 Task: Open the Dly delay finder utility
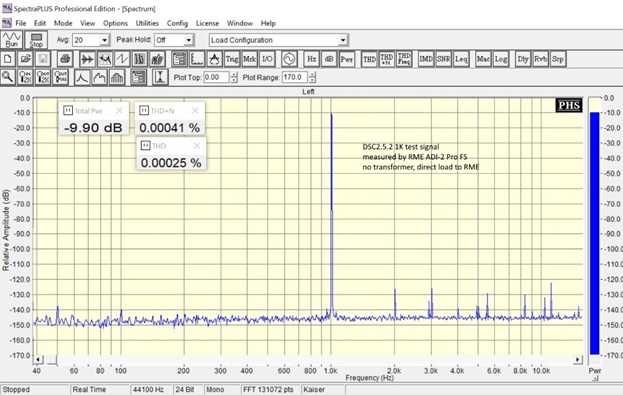pyautogui.click(x=523, y=59)
